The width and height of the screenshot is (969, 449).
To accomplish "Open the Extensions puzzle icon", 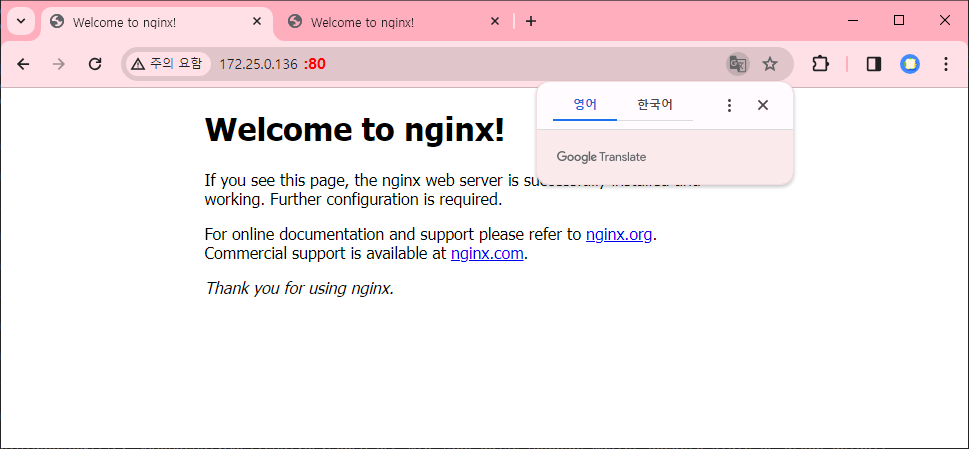I will [x=820, y=64].
